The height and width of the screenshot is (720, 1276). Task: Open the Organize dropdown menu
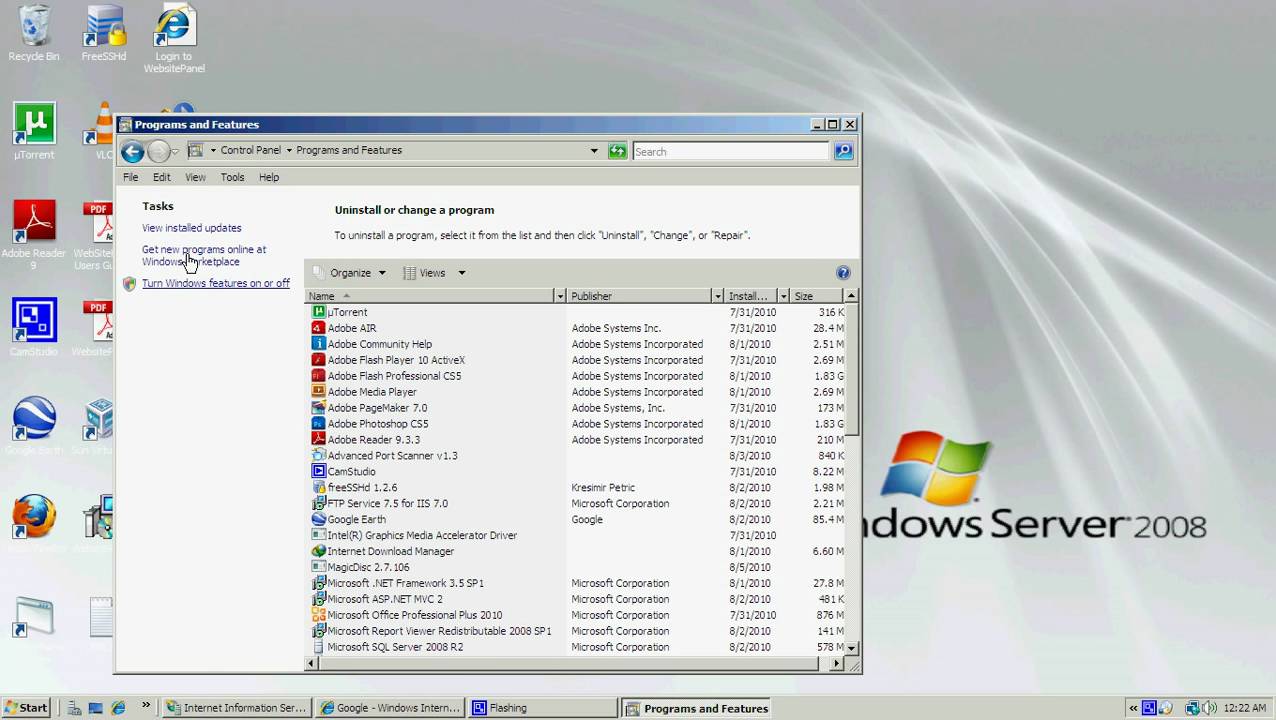coord(349,273)
